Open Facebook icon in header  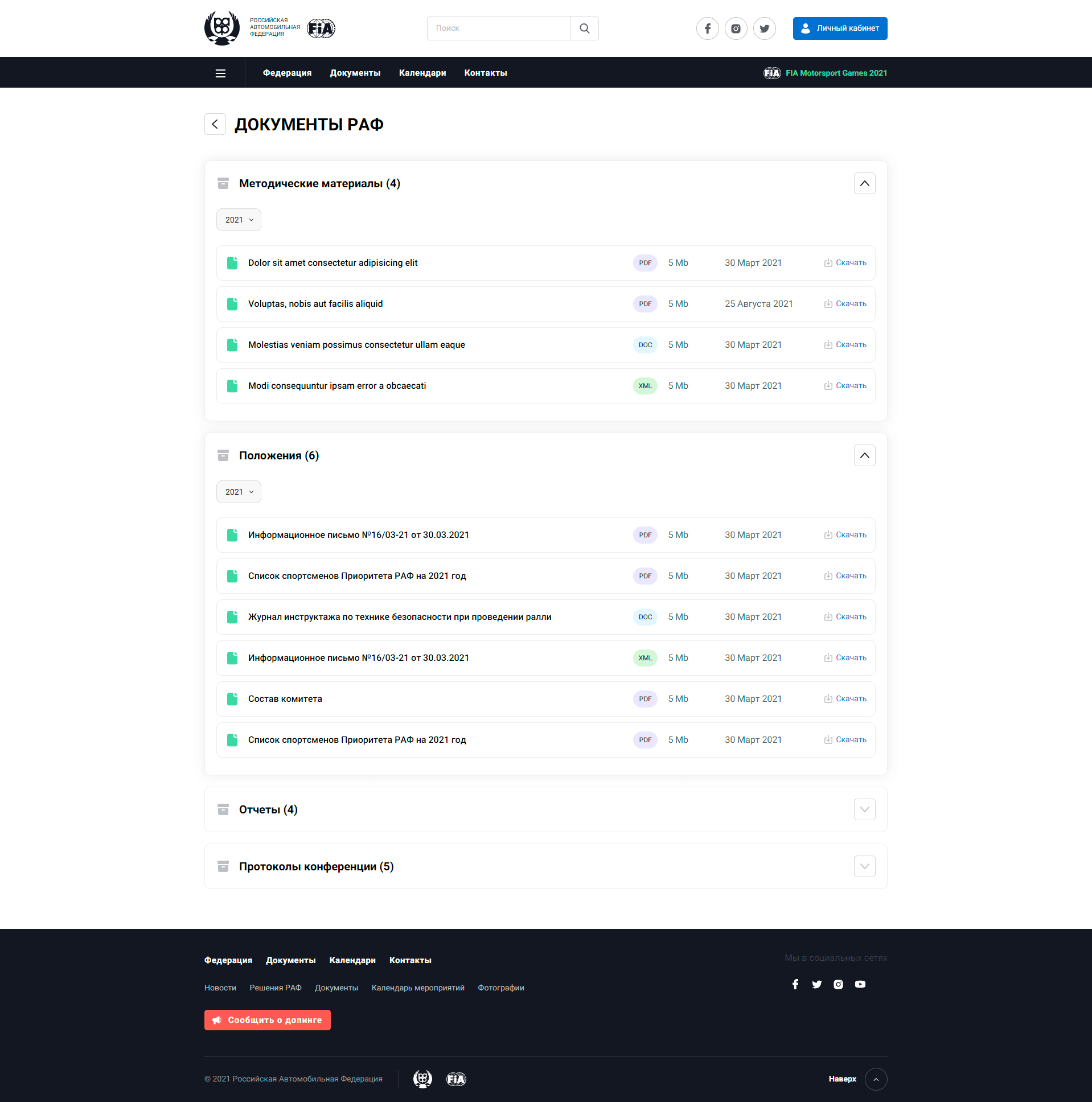[708, 28]
